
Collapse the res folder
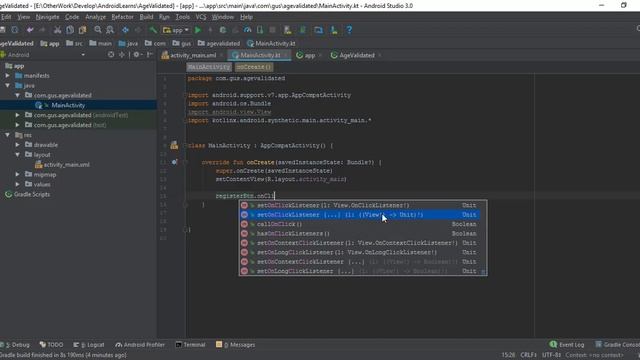(x=7, y=135)
